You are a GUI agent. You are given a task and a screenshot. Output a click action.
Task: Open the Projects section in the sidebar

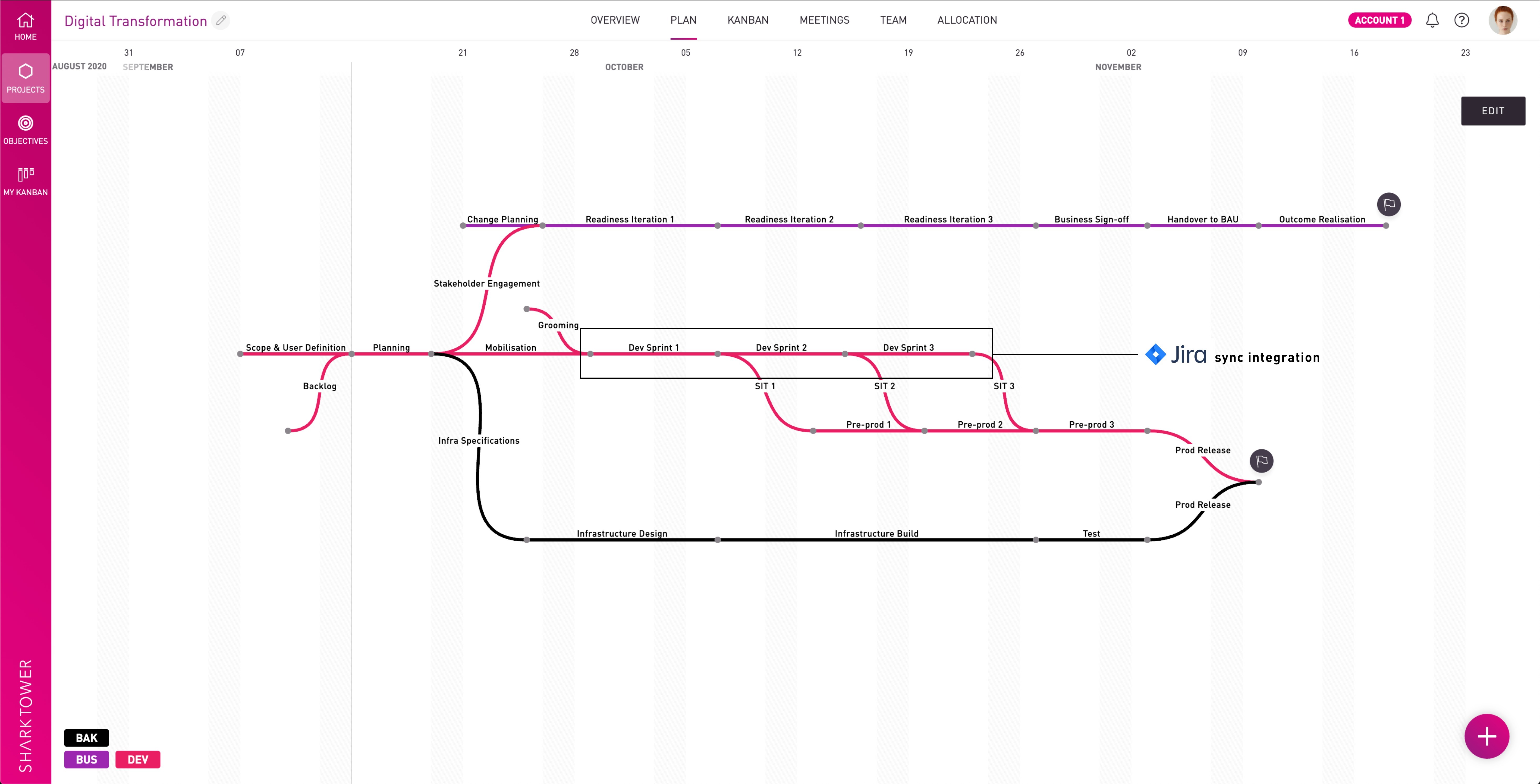tap(25, 78)
